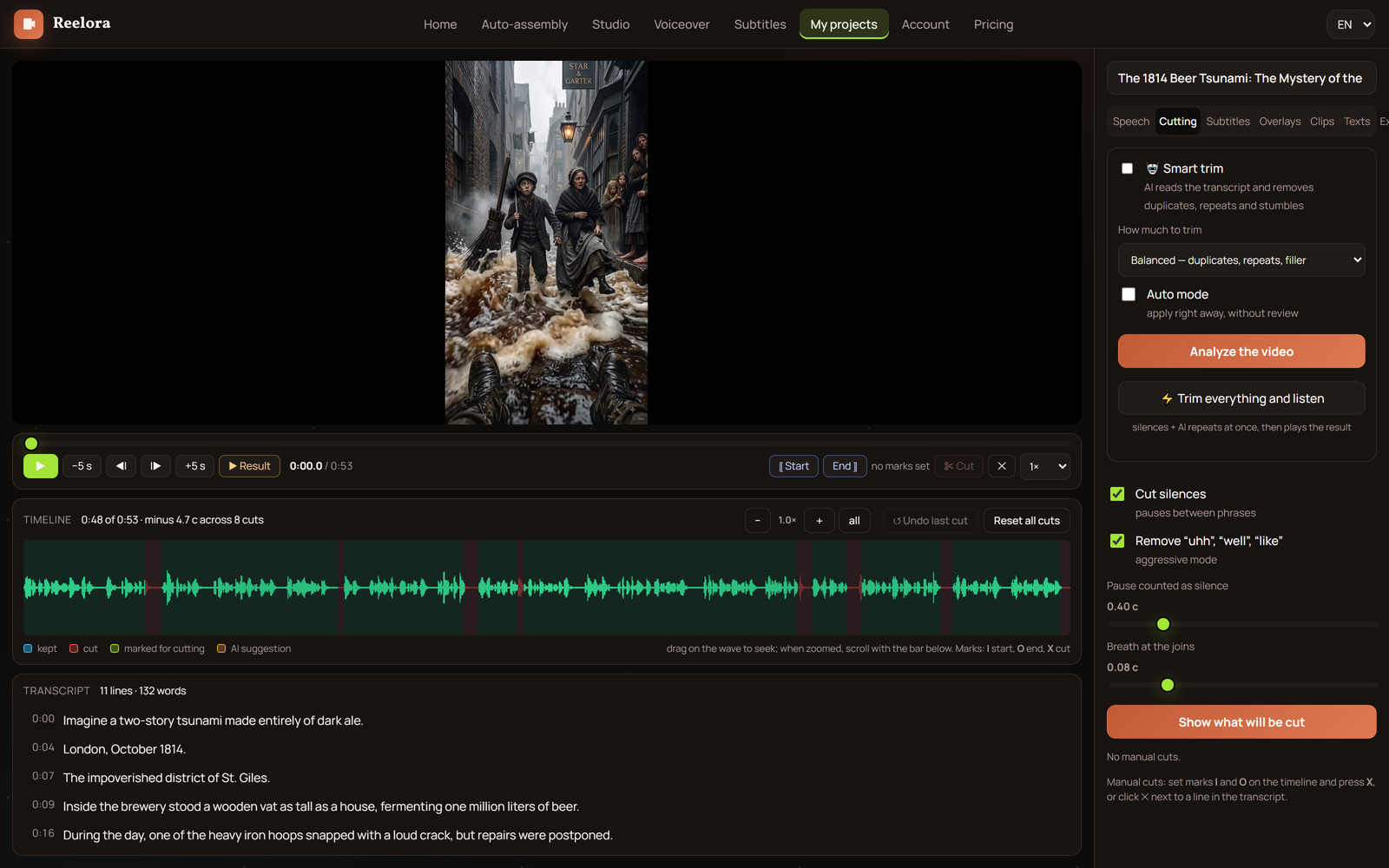1389x868 pixels.
Task: Click the "kept" legend swatch
Action: click(x=28, y=648)
